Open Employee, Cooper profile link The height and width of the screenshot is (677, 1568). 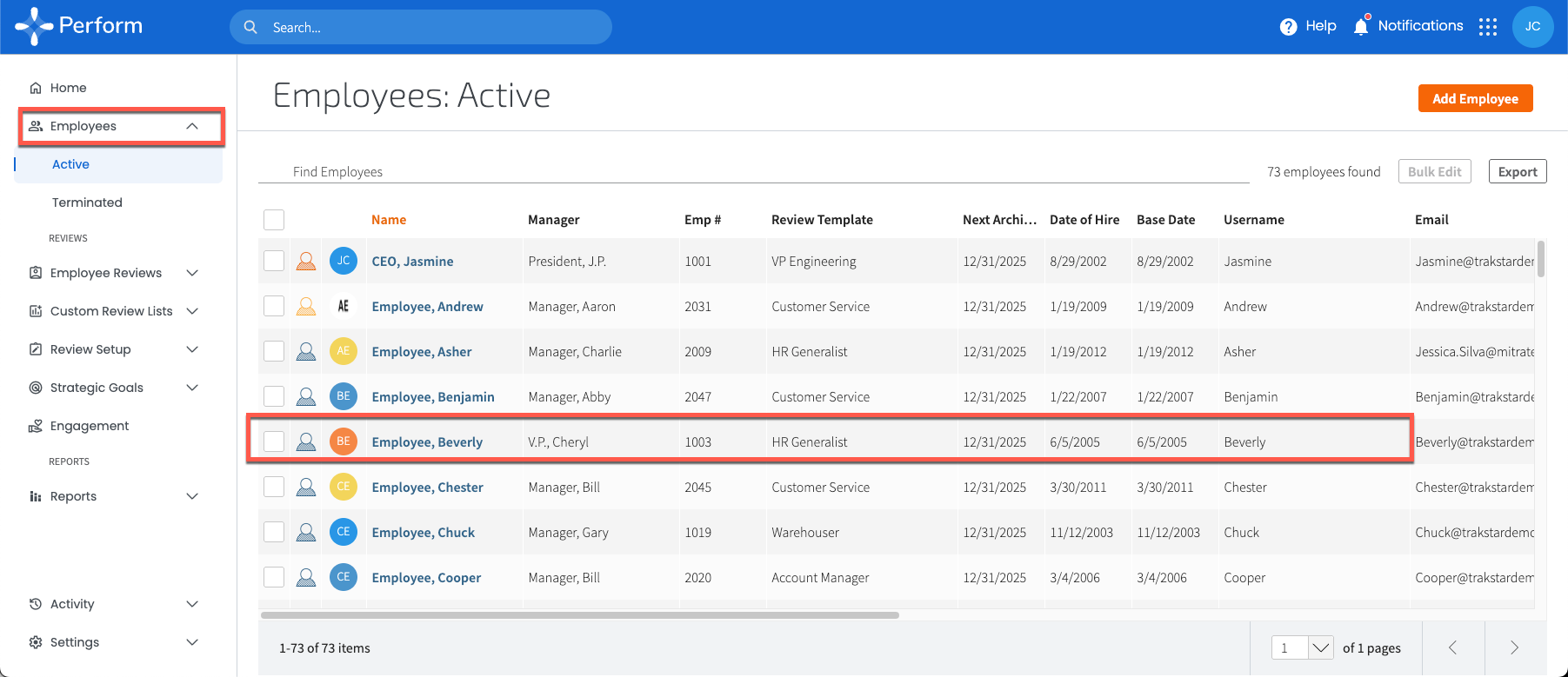(x=426, y=578)
